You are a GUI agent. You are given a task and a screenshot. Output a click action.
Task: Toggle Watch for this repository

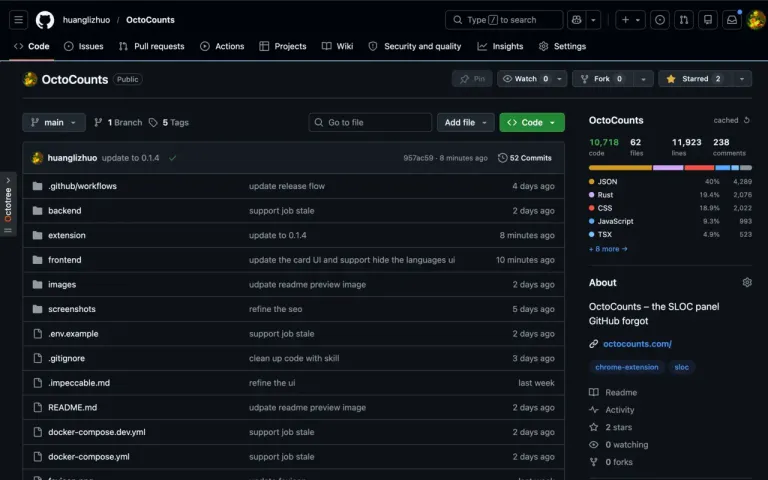click(x=525, y=79)
